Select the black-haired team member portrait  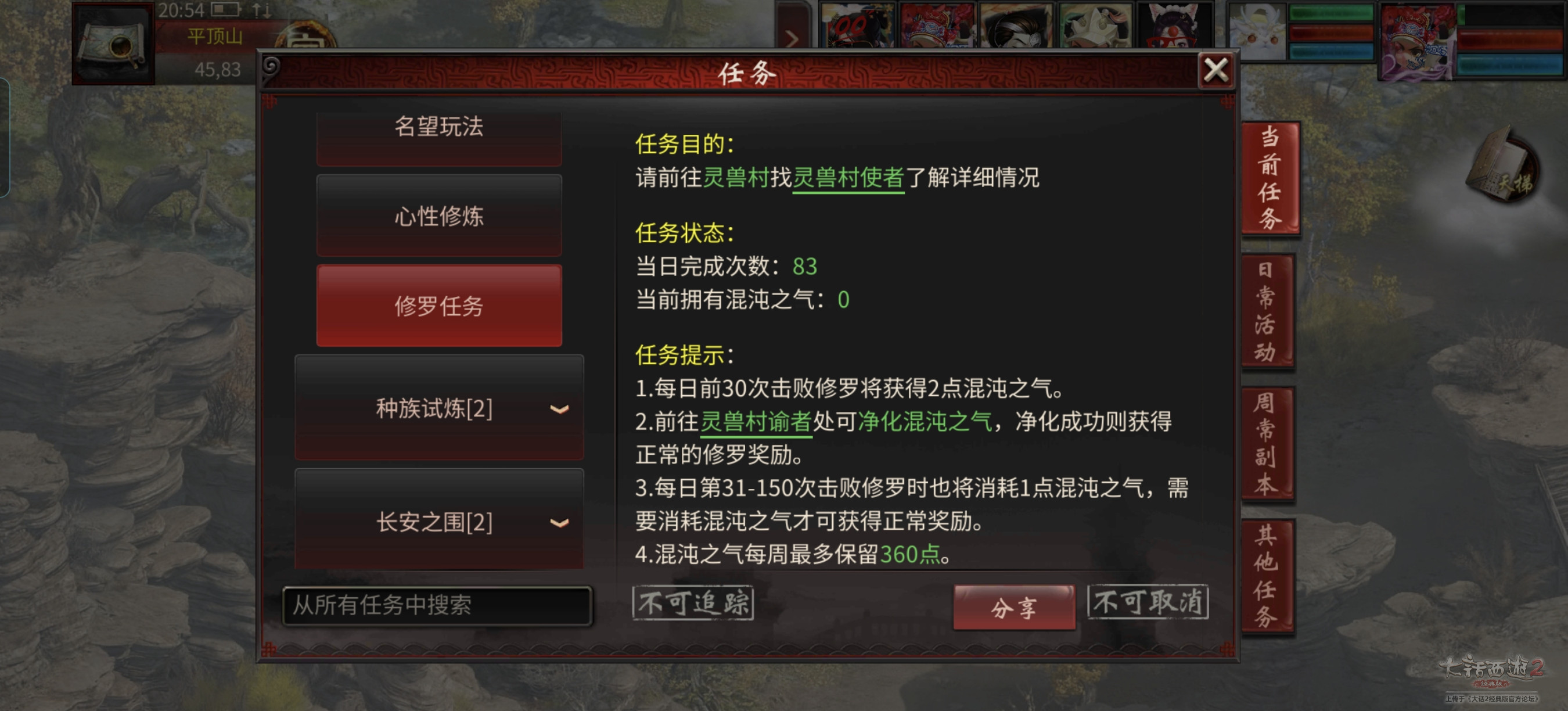pyautogui.click(x=1015, y=26)
